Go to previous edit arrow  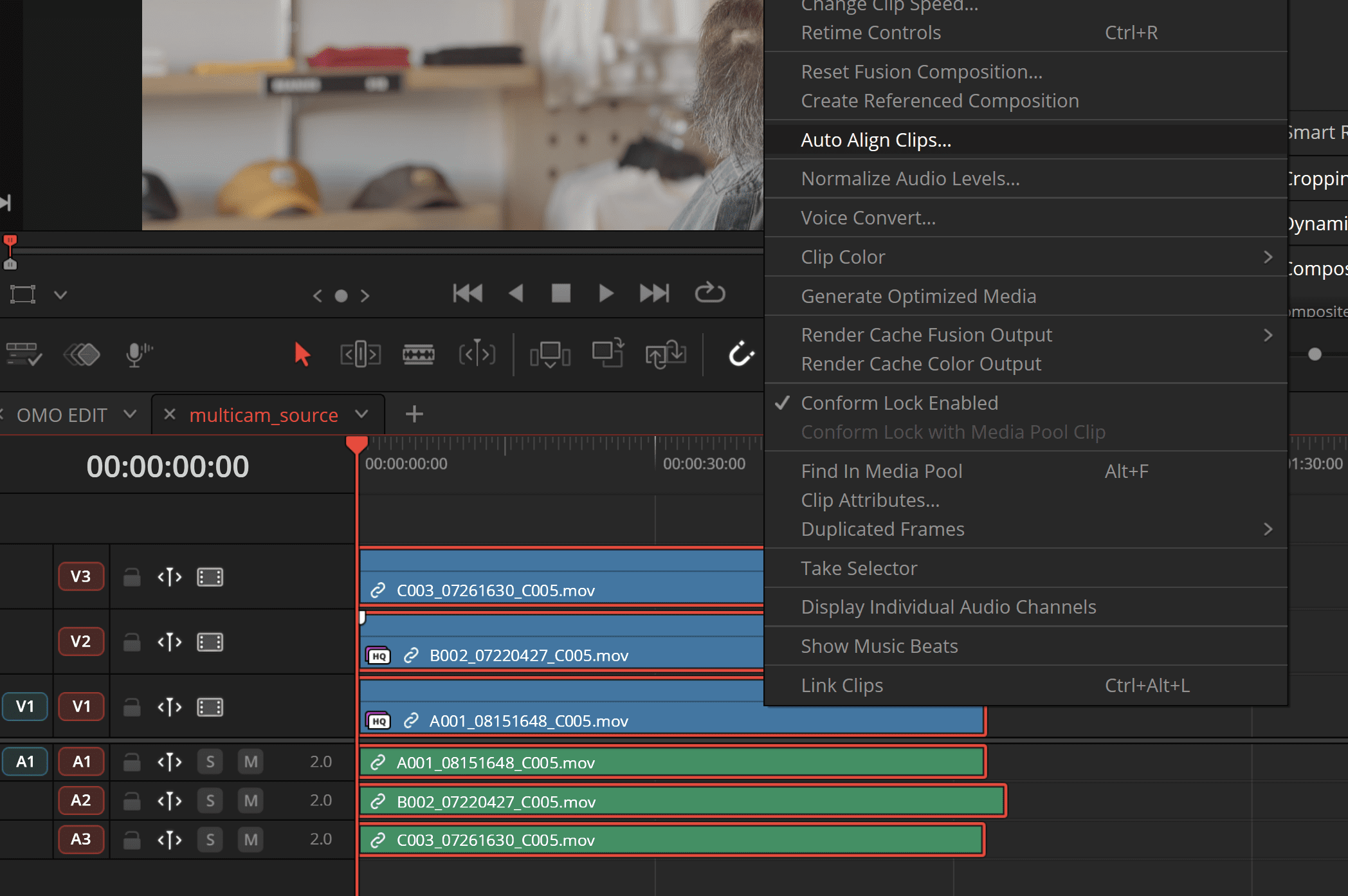coord(317,296)
